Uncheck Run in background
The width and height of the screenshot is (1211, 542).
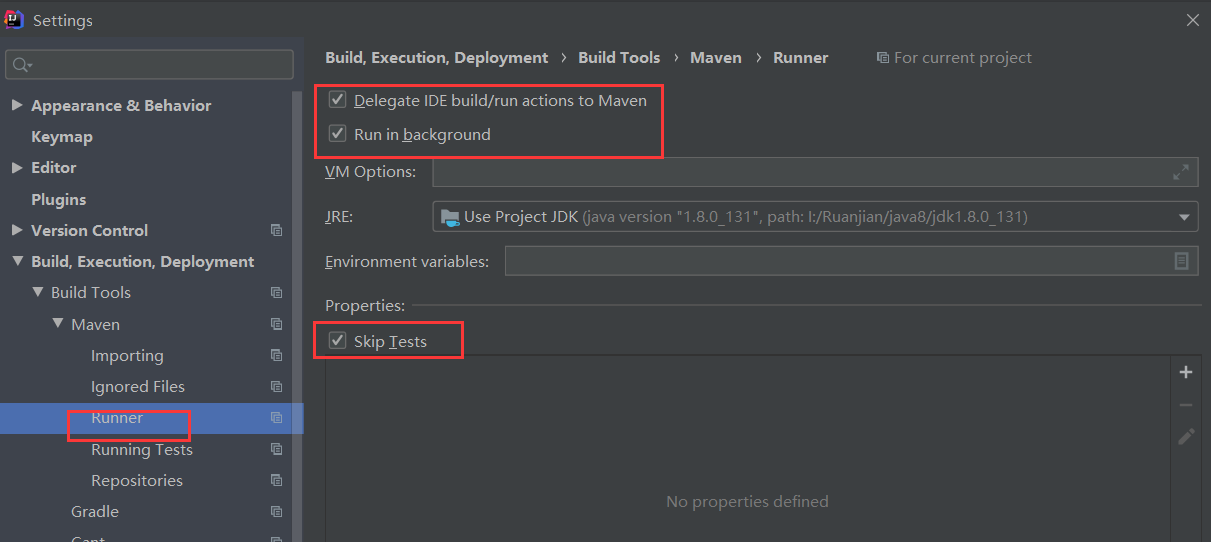point(338,134)
